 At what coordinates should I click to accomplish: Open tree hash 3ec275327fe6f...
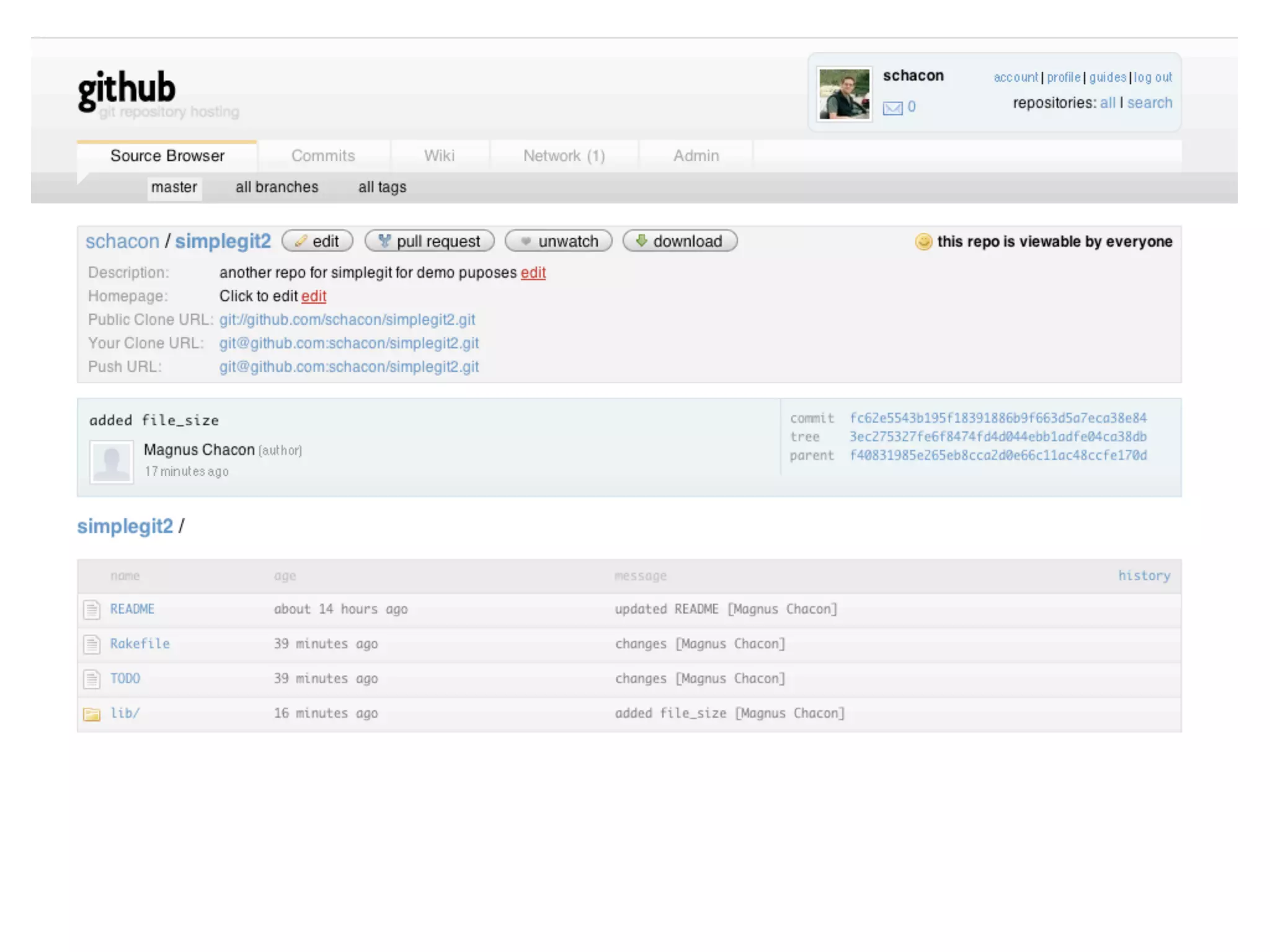coord(998,437)
